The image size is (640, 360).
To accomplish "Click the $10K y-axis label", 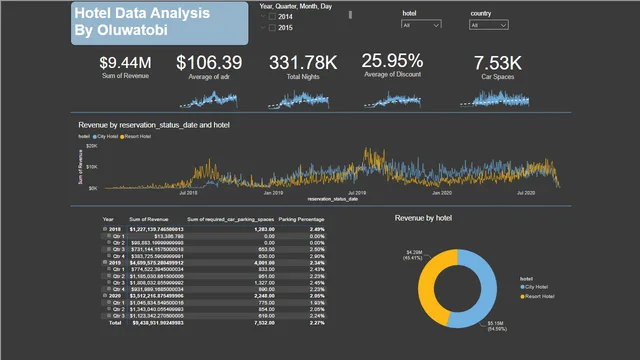I will tap(92, 167).
